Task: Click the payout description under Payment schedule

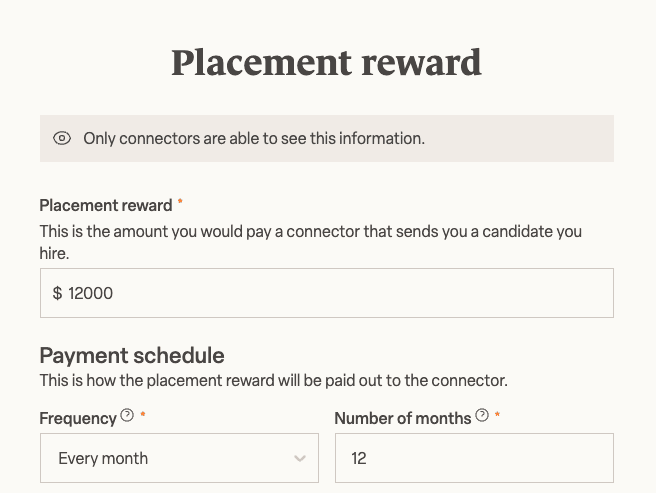Action: pyautogui.click(x=273, y=380)
